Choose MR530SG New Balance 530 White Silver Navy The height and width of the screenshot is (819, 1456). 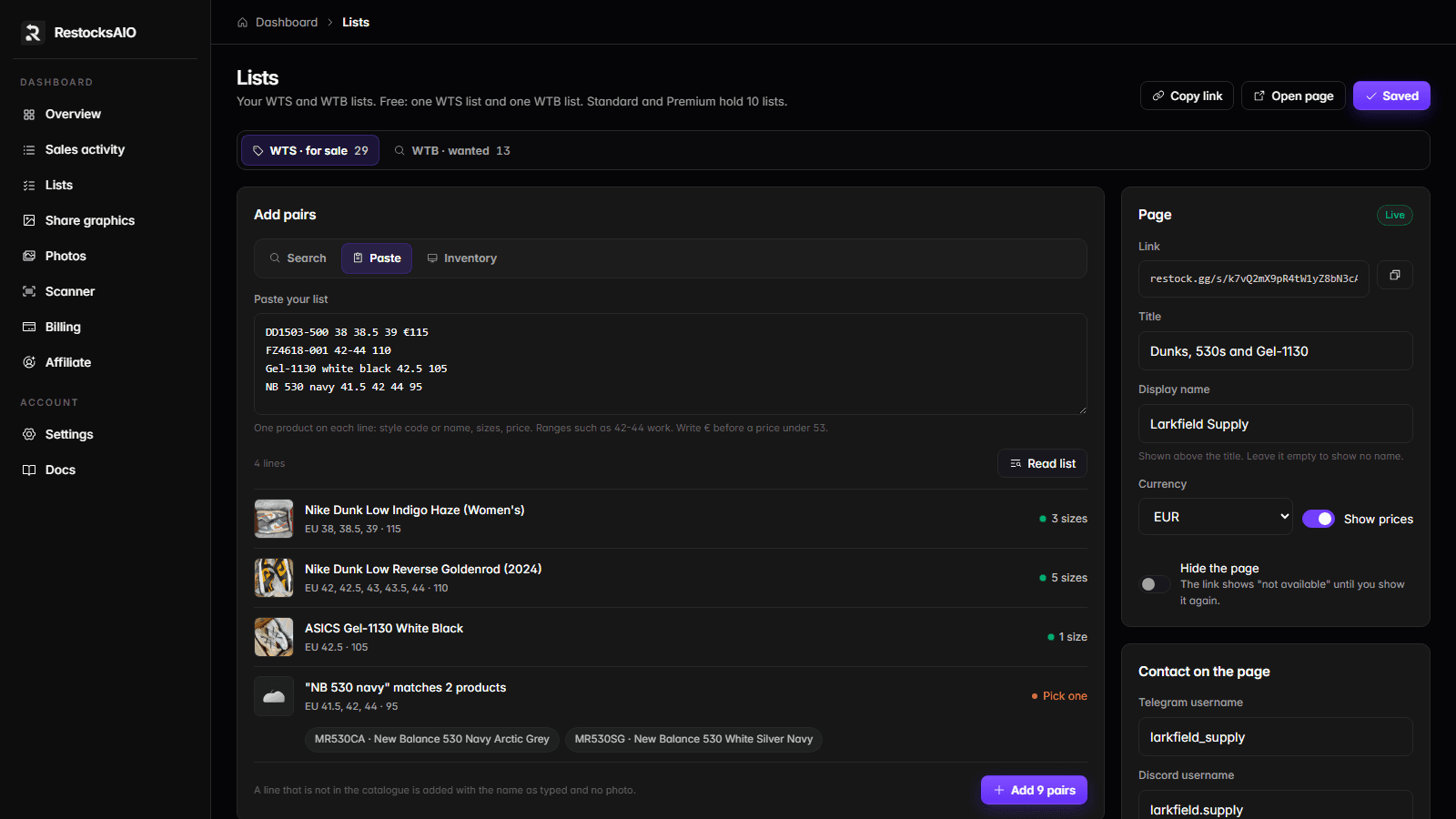[693, 739]
